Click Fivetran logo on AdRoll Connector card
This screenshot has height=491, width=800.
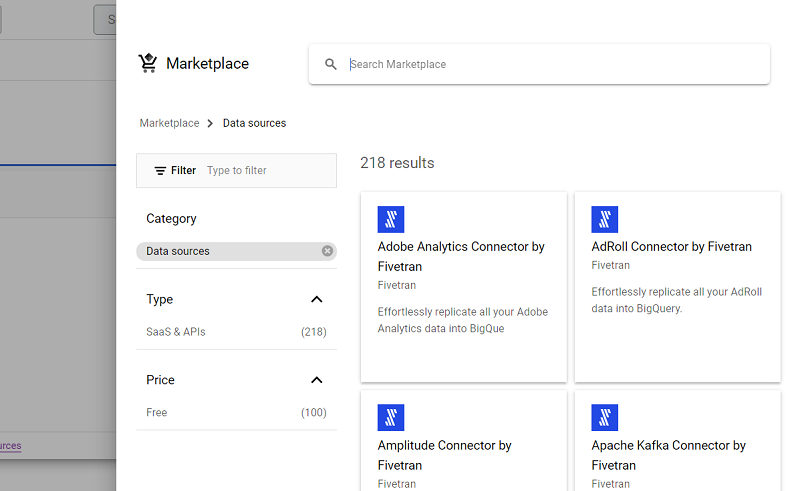pyautogui.click(x=605, y=220)
